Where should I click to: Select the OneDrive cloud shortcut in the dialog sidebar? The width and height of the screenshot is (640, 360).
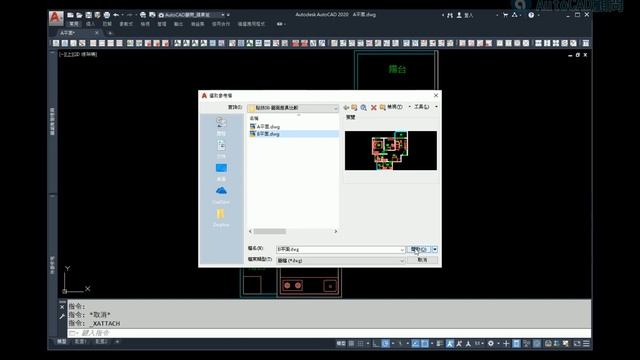click(x=221, y=195)
